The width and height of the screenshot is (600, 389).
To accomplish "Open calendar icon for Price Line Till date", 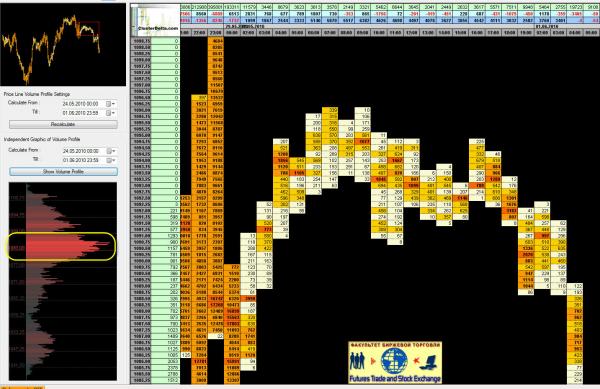I will [x=109, y=113].
